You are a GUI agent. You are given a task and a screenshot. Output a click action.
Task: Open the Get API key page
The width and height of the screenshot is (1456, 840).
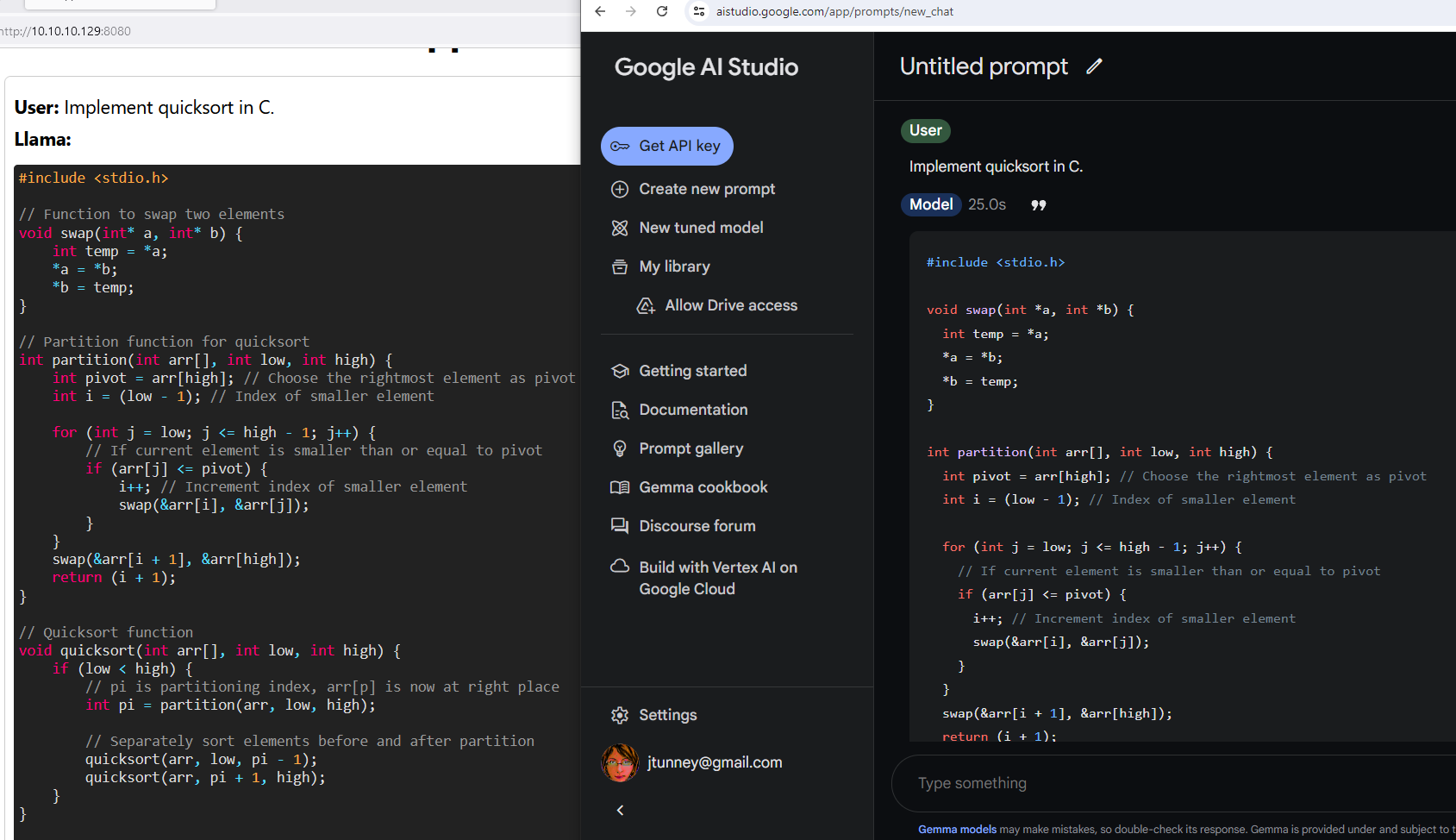pos(666,146)
